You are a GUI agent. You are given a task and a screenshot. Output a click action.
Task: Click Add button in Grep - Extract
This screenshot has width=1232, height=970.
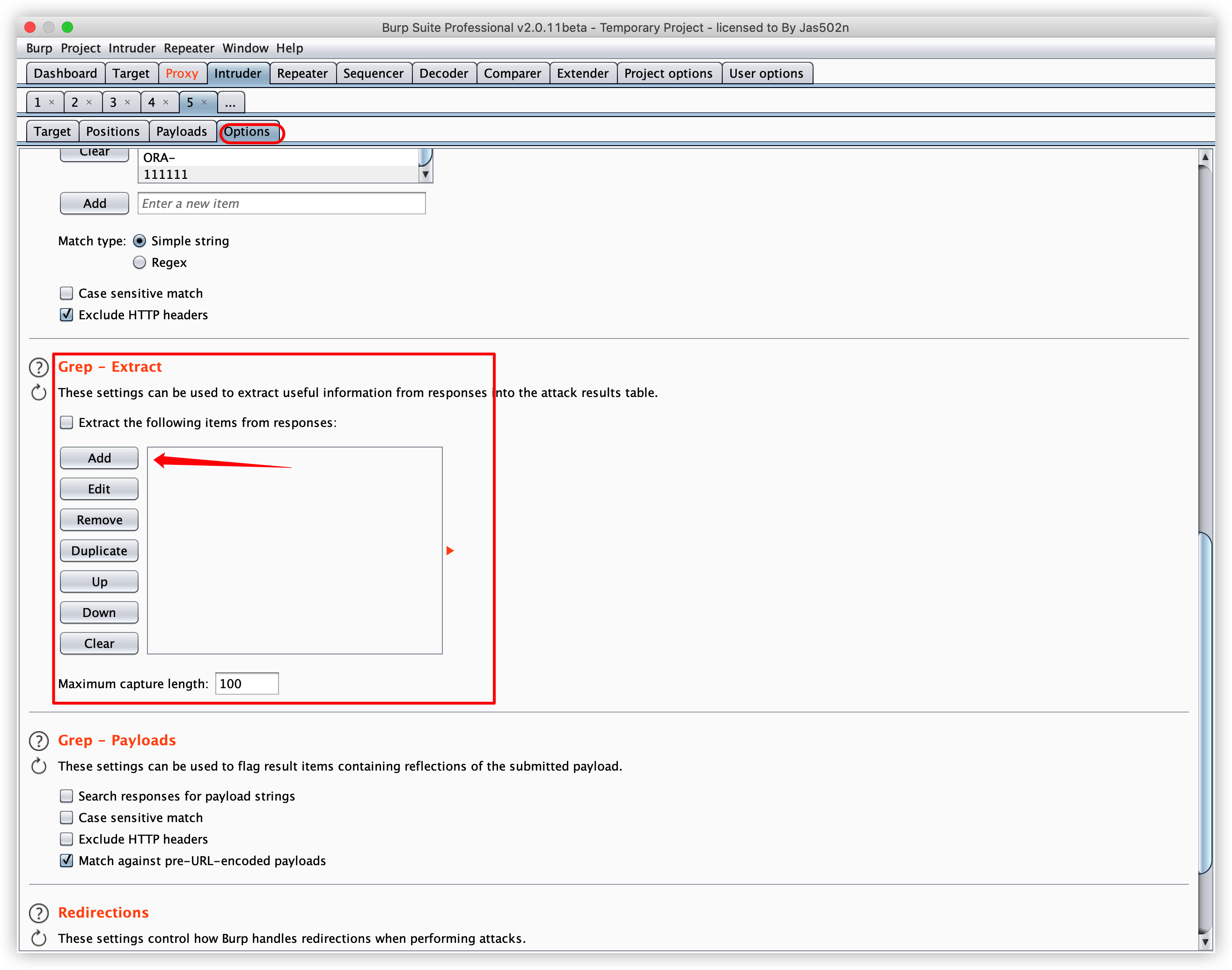click(x=99, y=458)
